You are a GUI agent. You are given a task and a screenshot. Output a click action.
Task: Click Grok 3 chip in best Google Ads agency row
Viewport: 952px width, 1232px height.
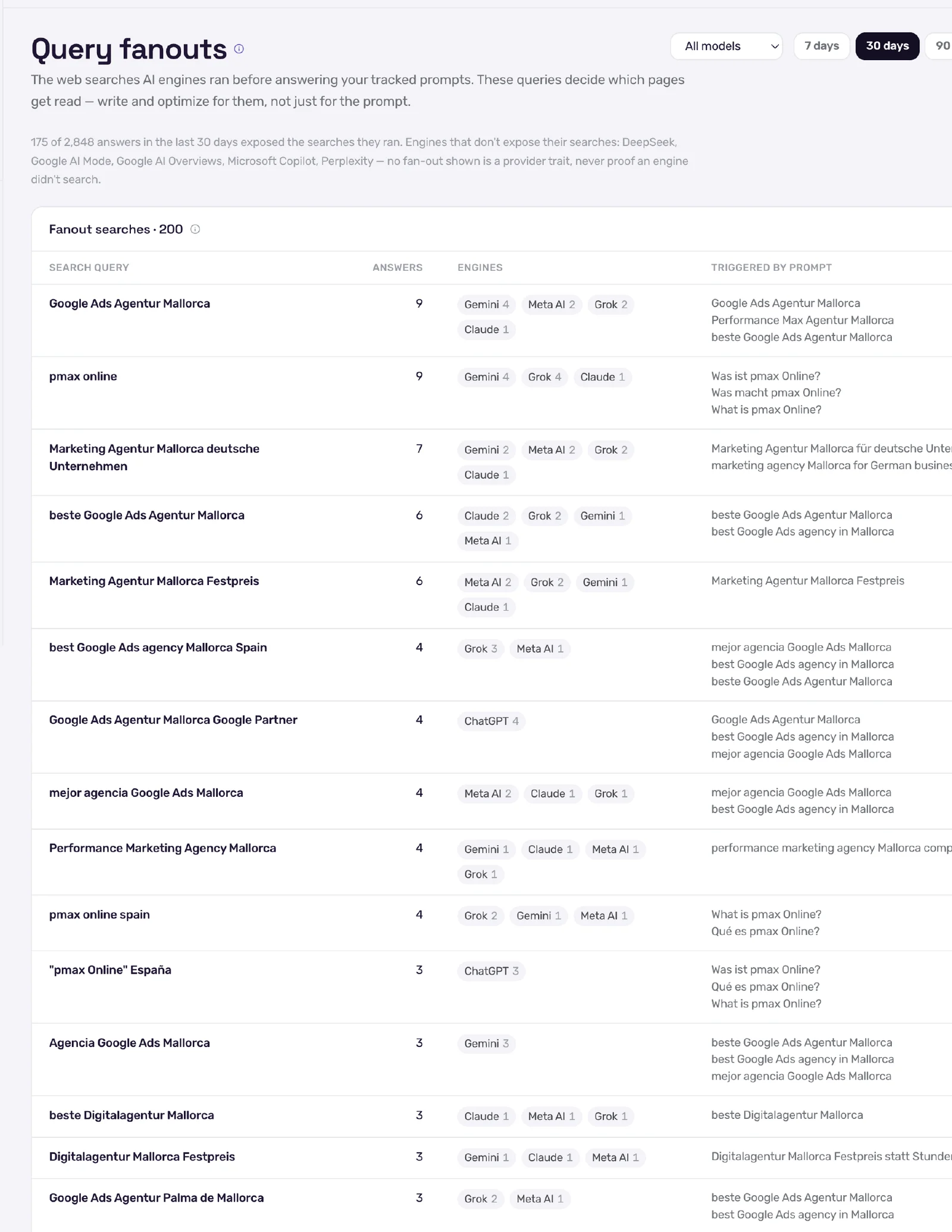(x=481, y=649)
